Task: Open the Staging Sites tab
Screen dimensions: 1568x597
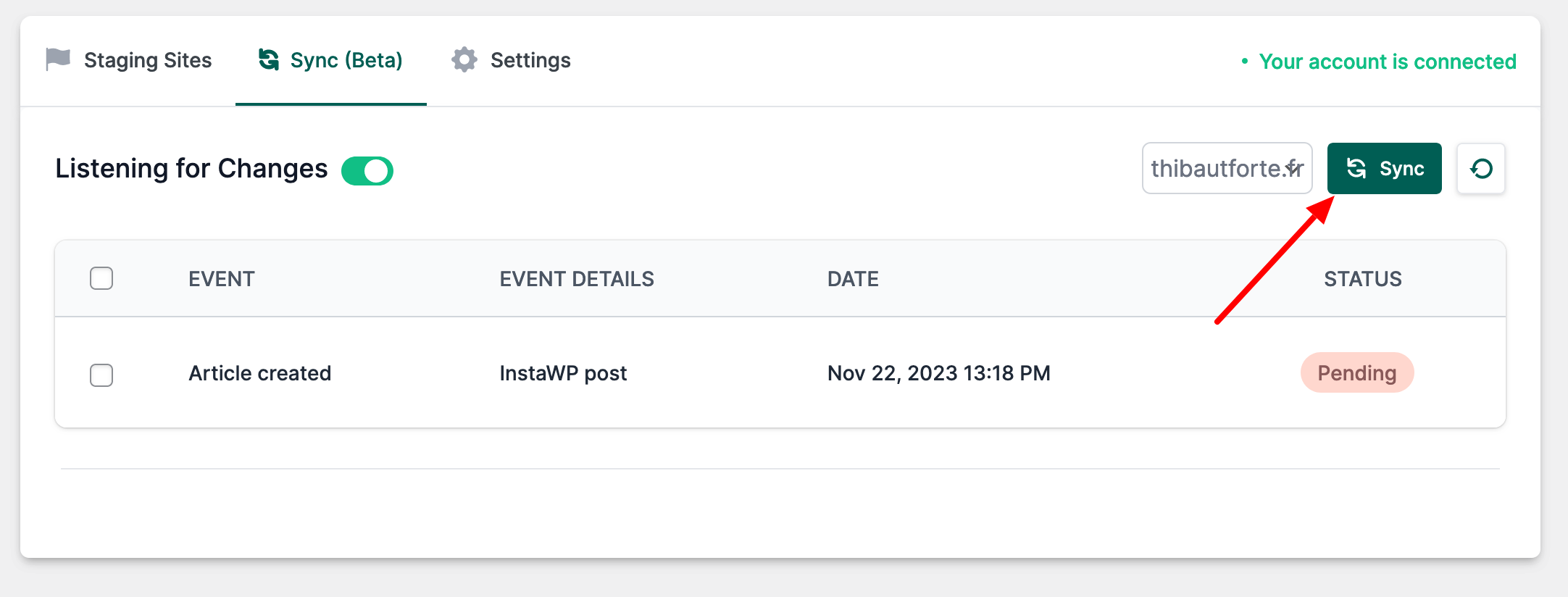Action: click(x=147, y=60)
